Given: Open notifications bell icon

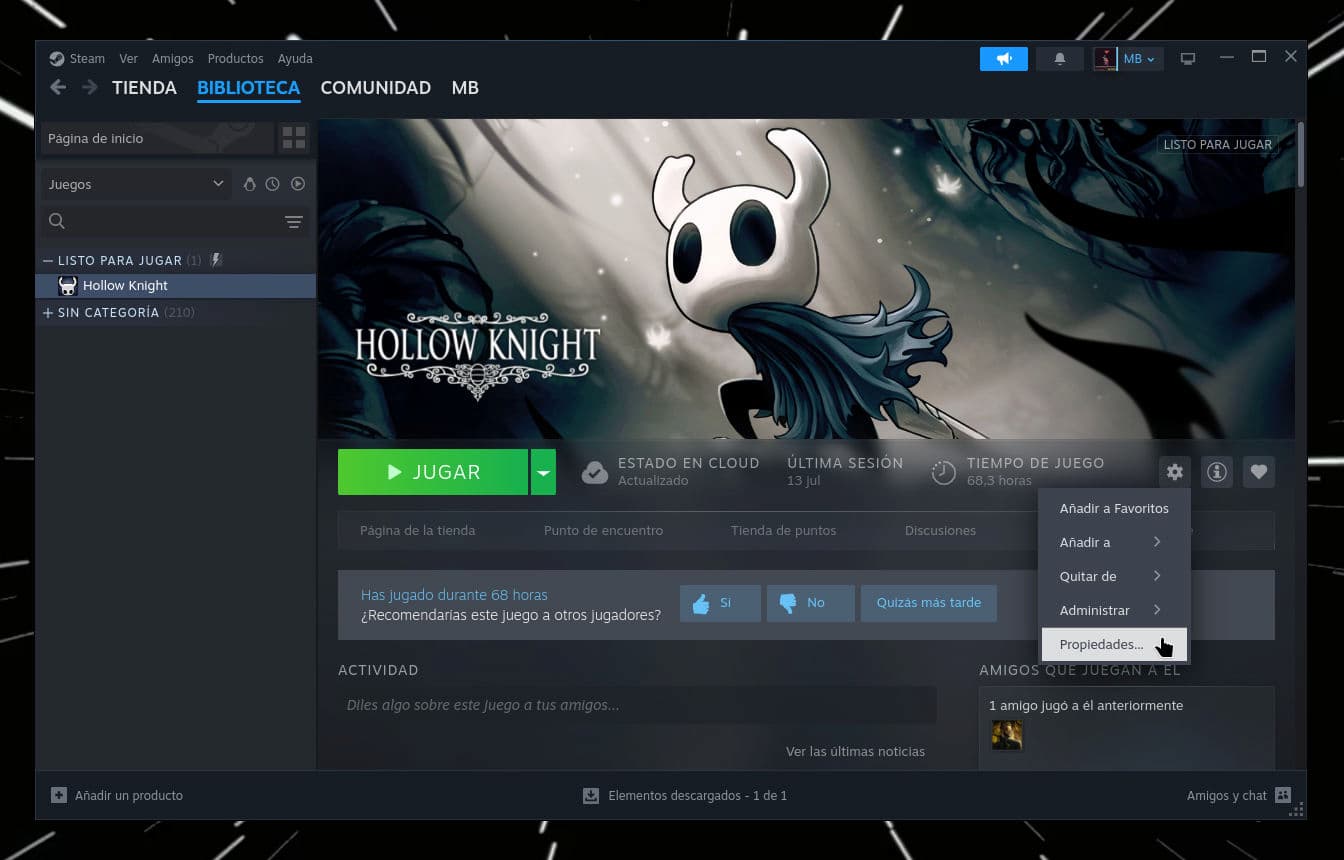Looking at the screenshot, I should [1060, 59].
